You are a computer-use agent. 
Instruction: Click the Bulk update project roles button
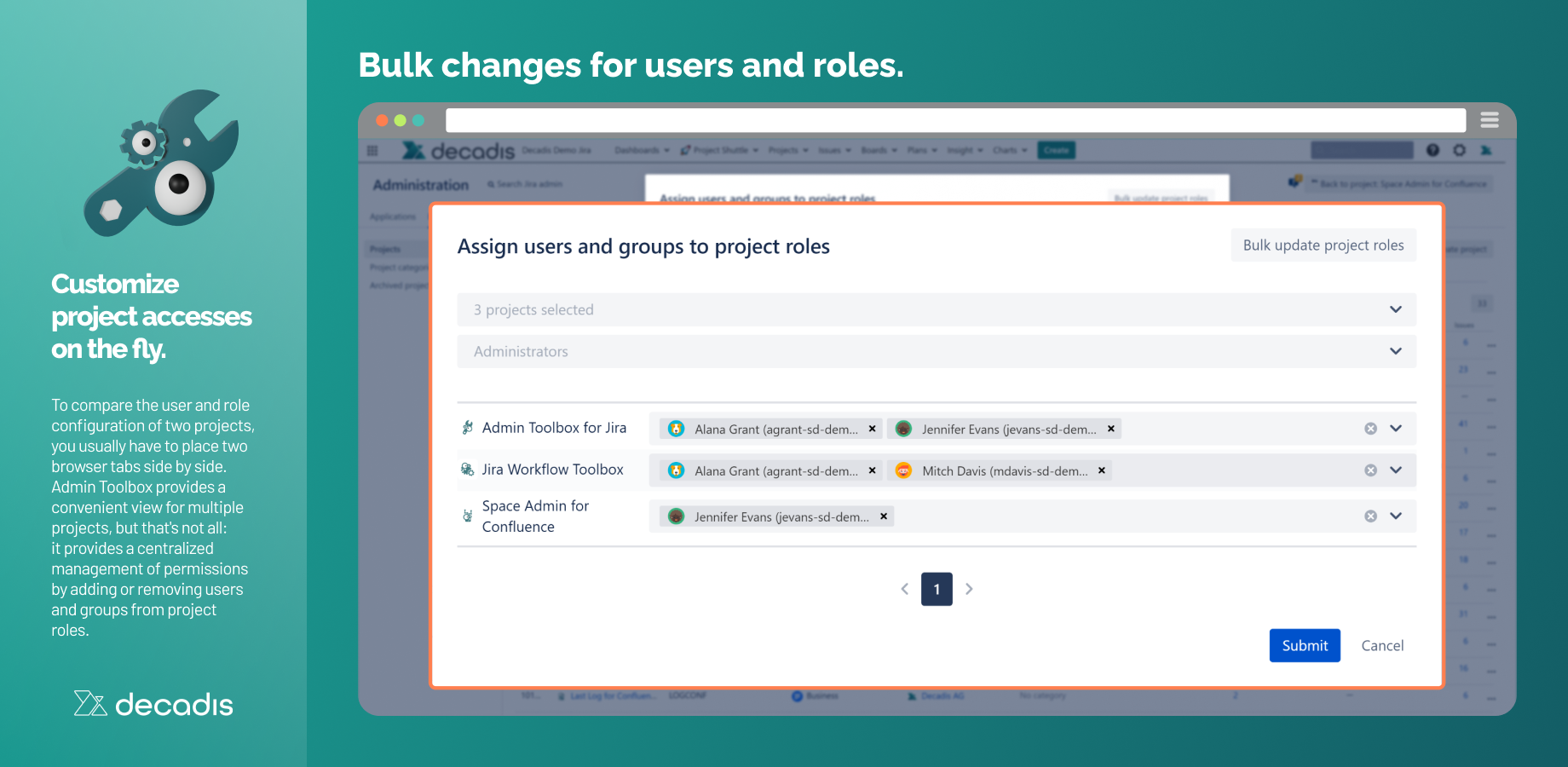1323,245
